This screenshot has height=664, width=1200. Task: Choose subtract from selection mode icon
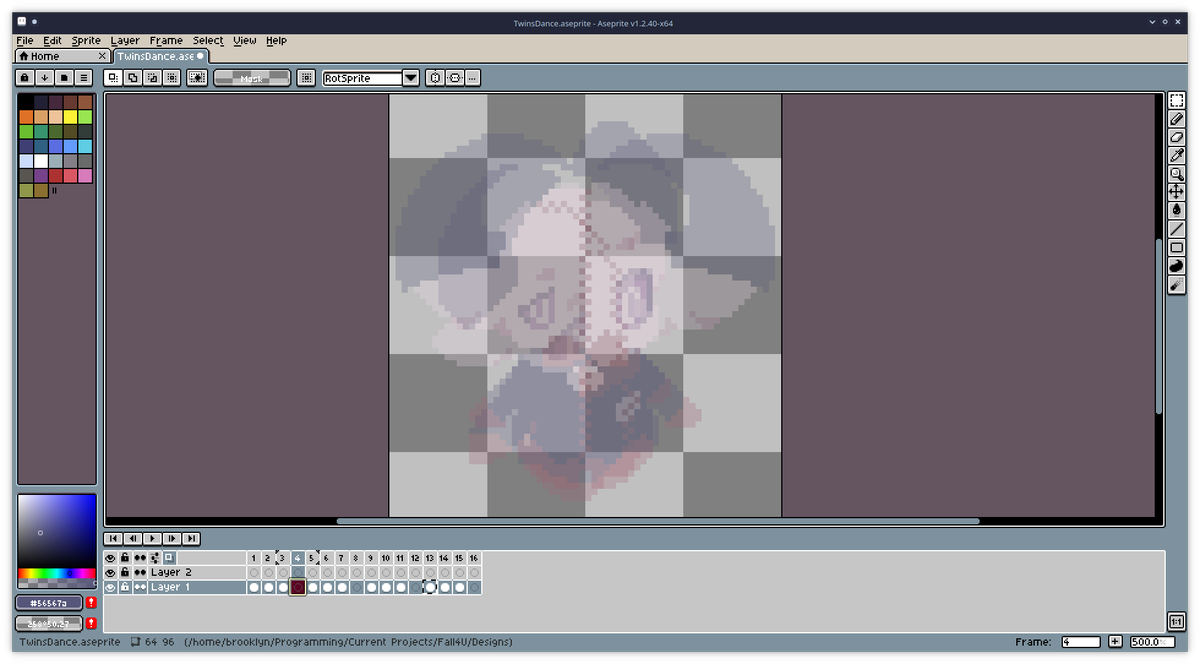(x=151, y=77)
